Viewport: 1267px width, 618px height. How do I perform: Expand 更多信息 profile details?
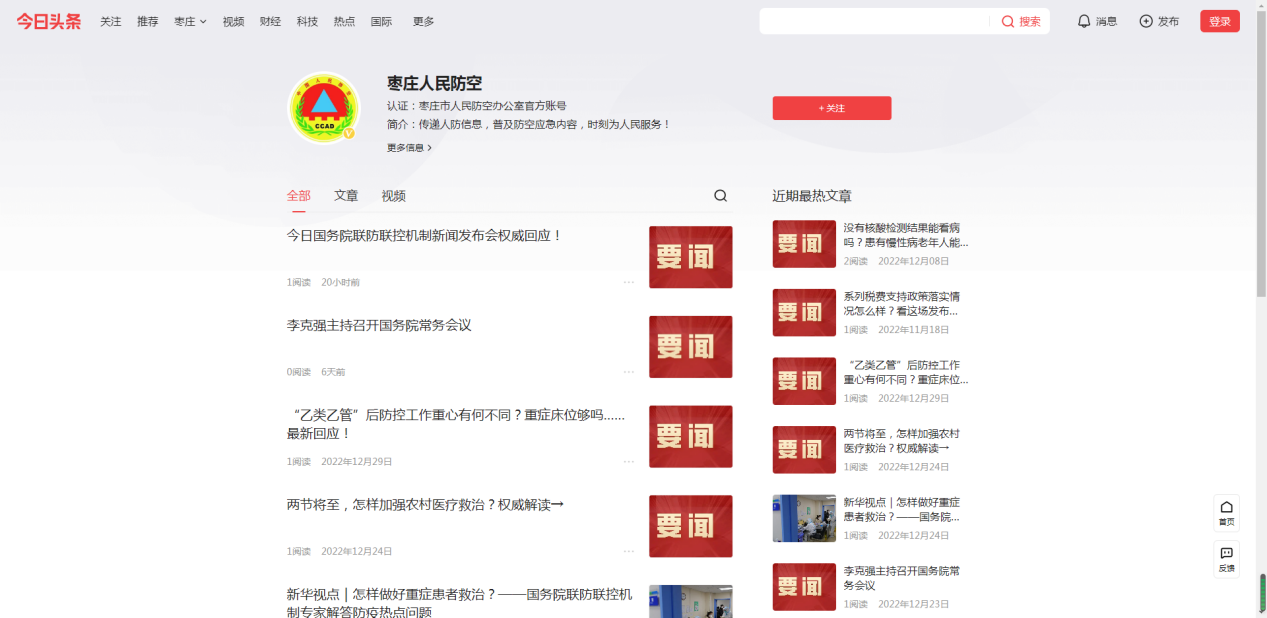point(410,147)
